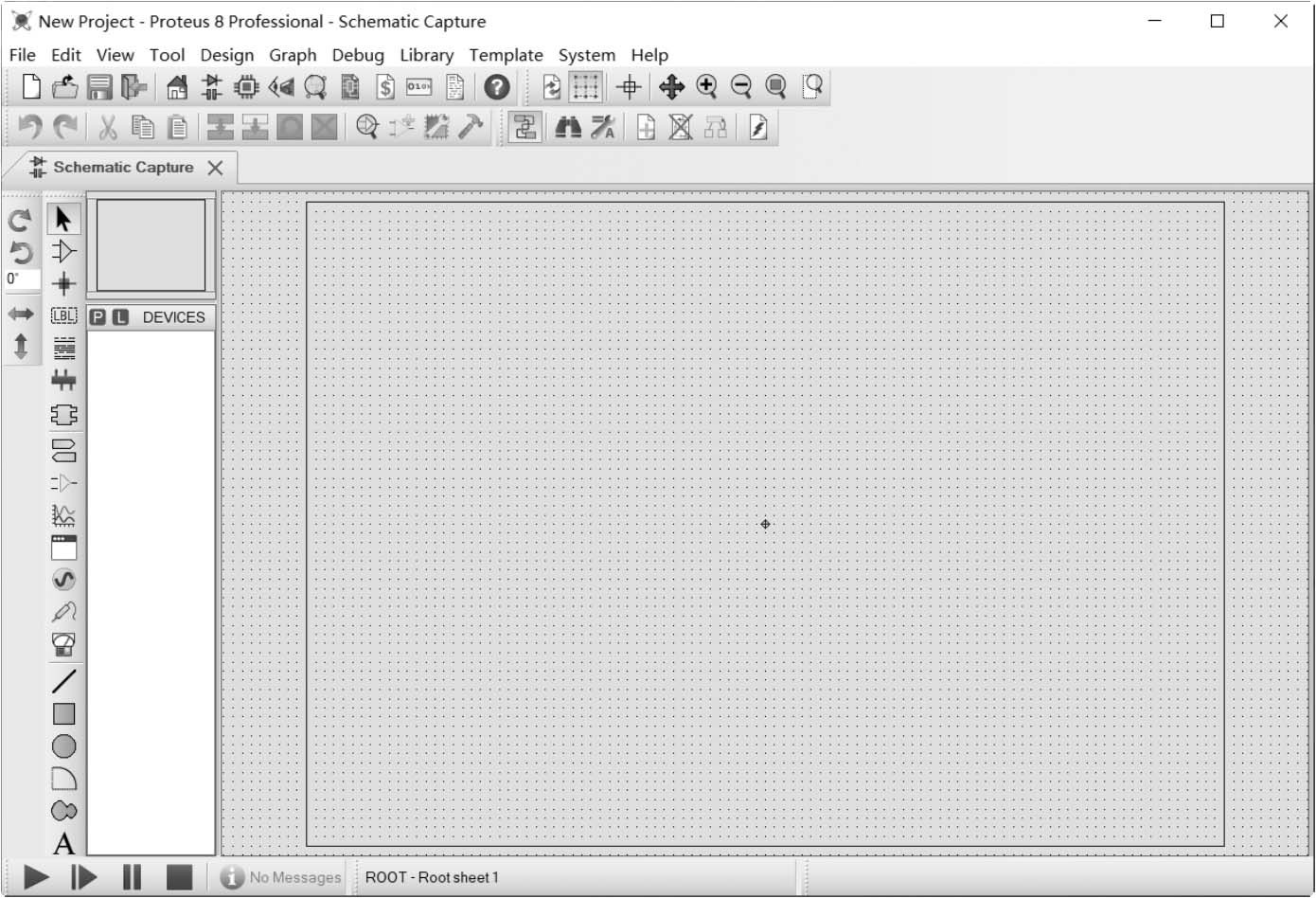Screen dimensions: 1316x898
Task: Click the false origin crosshair icon
Action: click(x=629, y=87)
